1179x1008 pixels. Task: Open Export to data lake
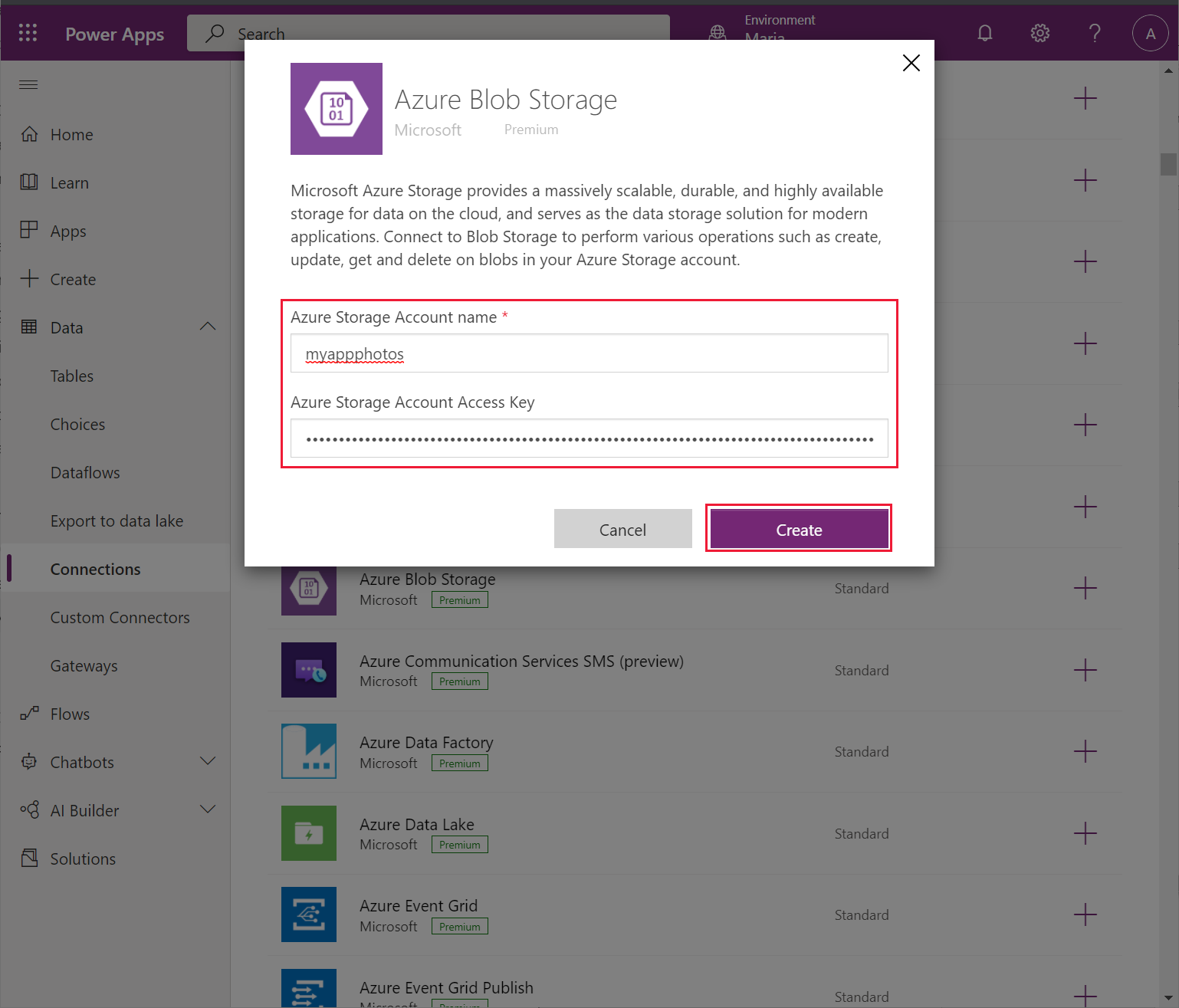tap(115, 521)
